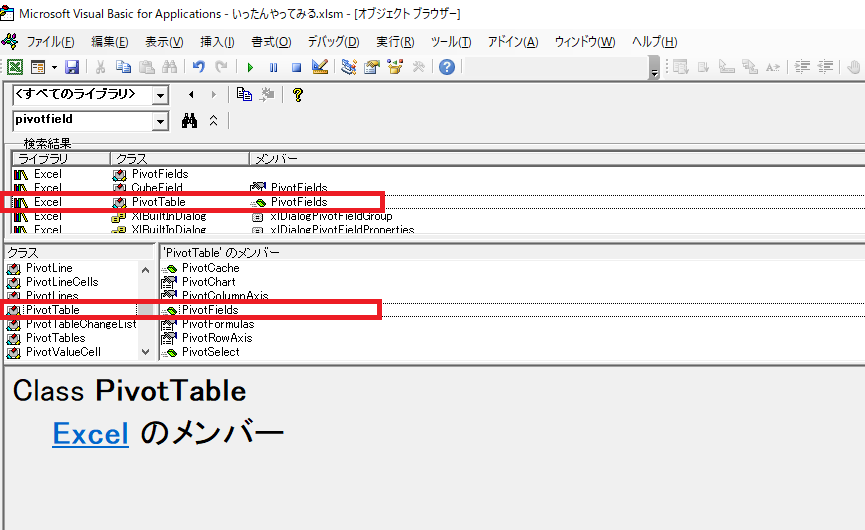Click the View Microsoft Excel icon
This screenshot has height=530, width=865.
15,67
